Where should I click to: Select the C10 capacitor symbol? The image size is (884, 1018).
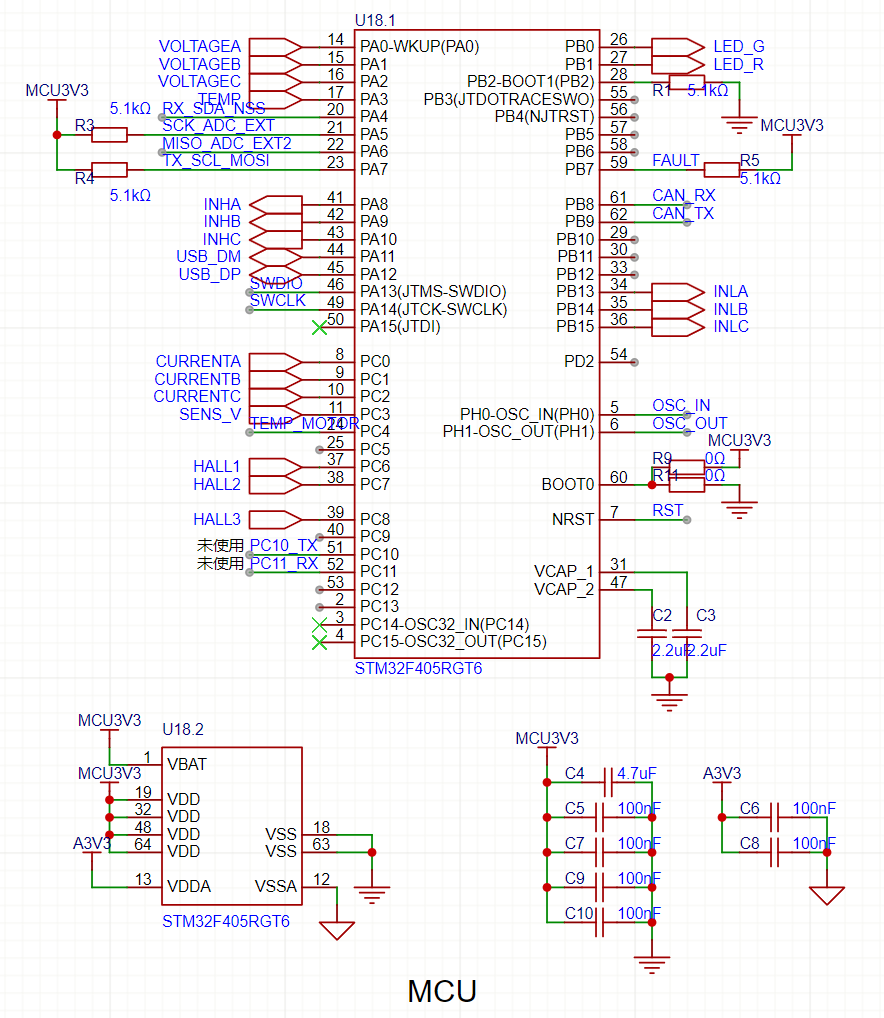[600, 923]
